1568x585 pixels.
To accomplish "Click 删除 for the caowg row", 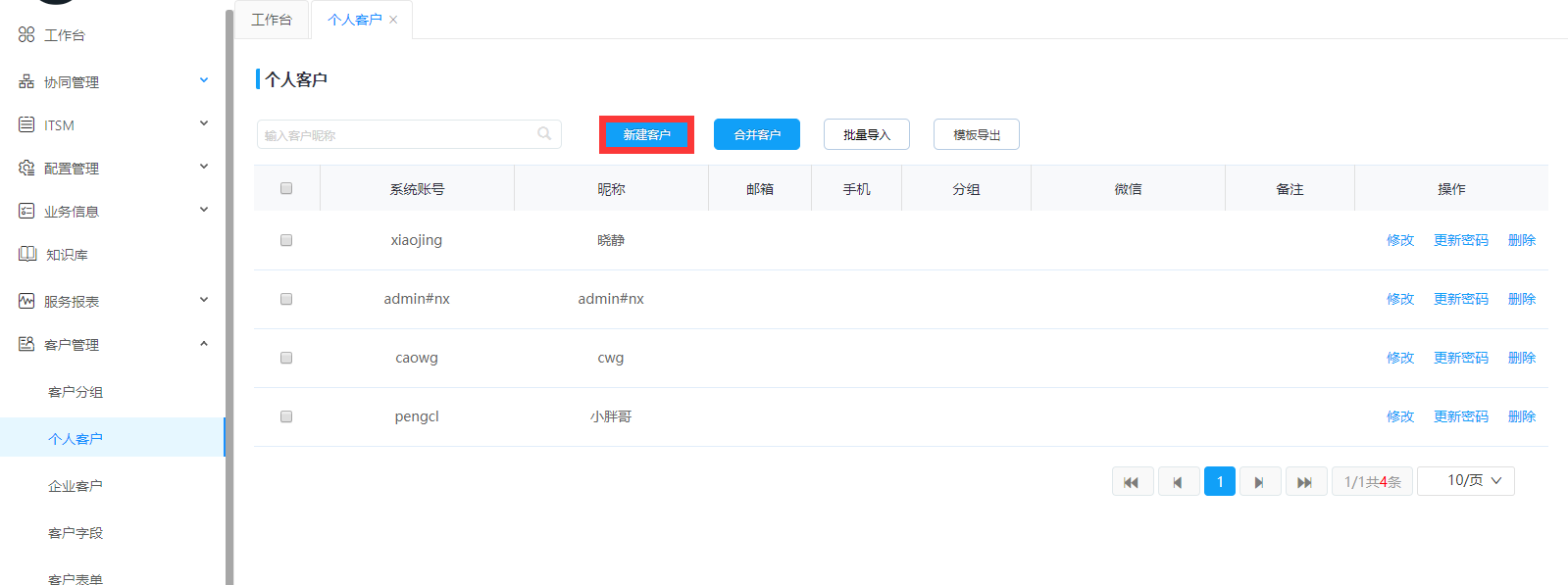I will coord(1521,358).
